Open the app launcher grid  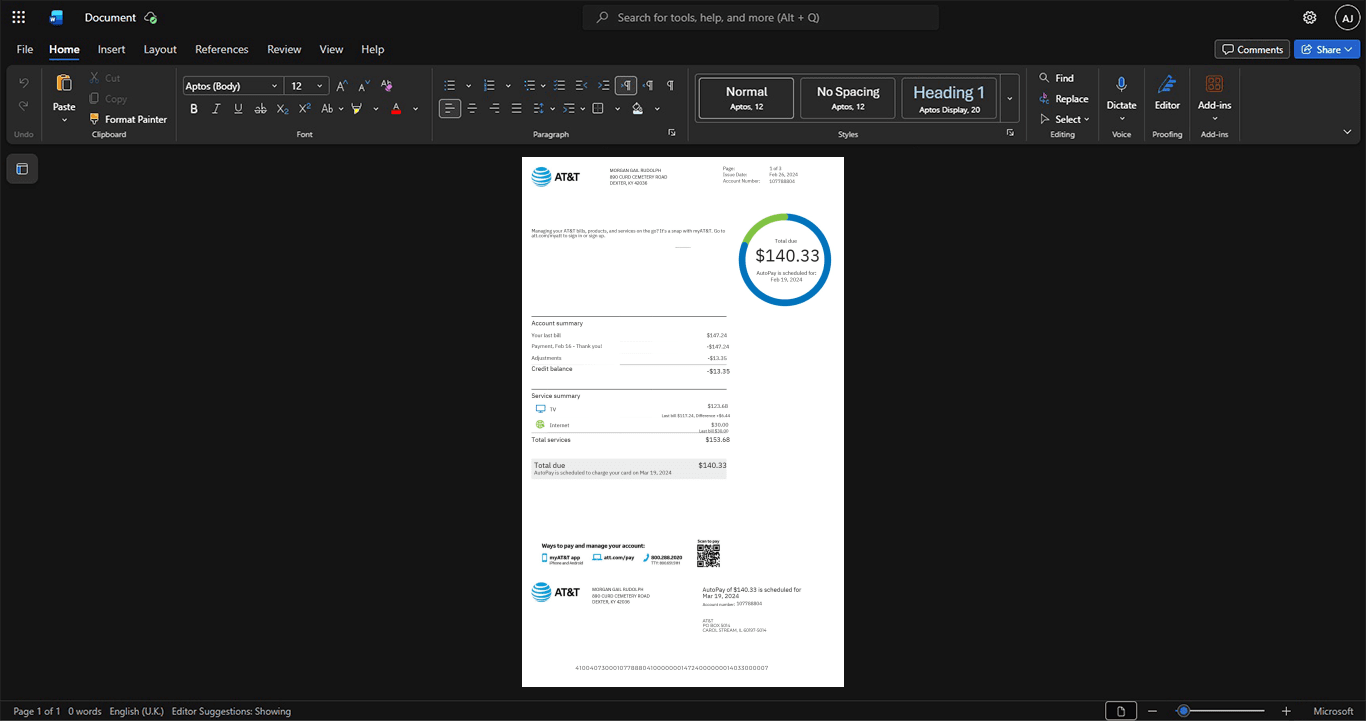point(18,17)
